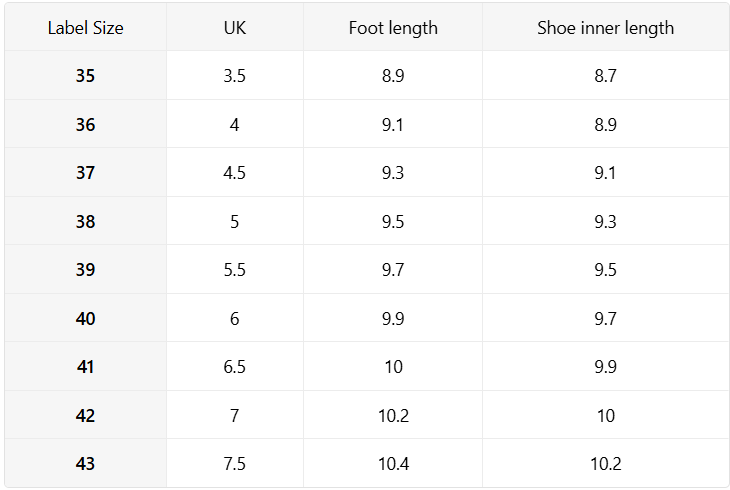Select label size 36 cell
Viewport: 730px width, 490px height.
point(86,124)
